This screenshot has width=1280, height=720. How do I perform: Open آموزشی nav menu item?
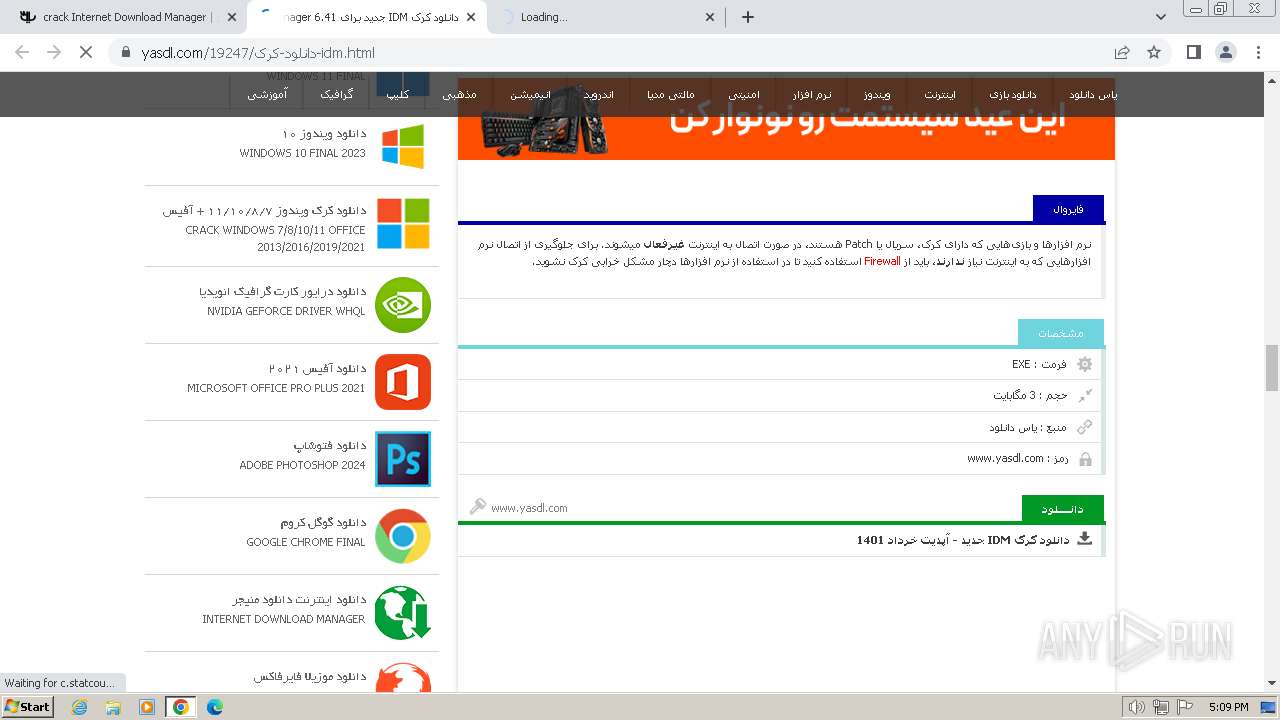click(x=267, y=95)
